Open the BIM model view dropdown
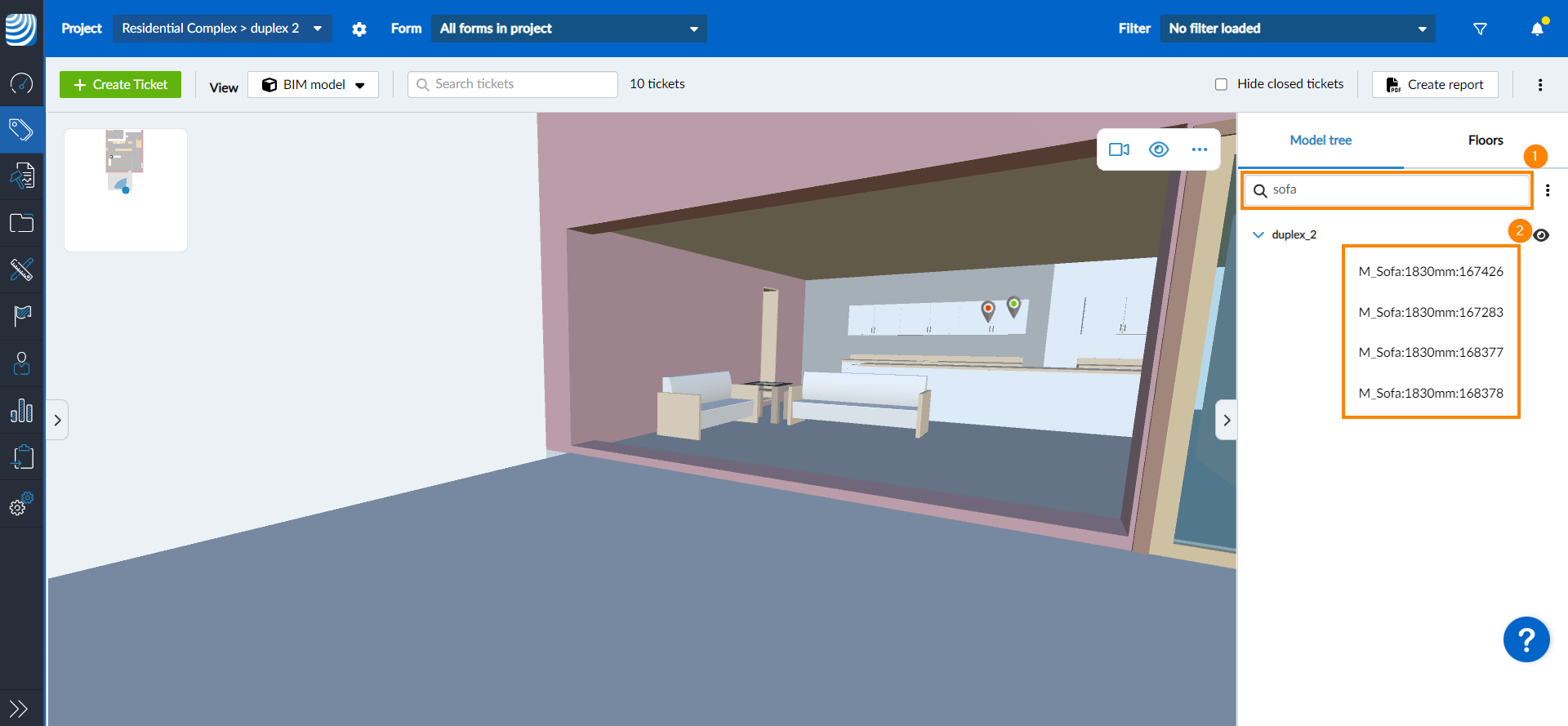1568x726 pixels. tap(314, 85)
